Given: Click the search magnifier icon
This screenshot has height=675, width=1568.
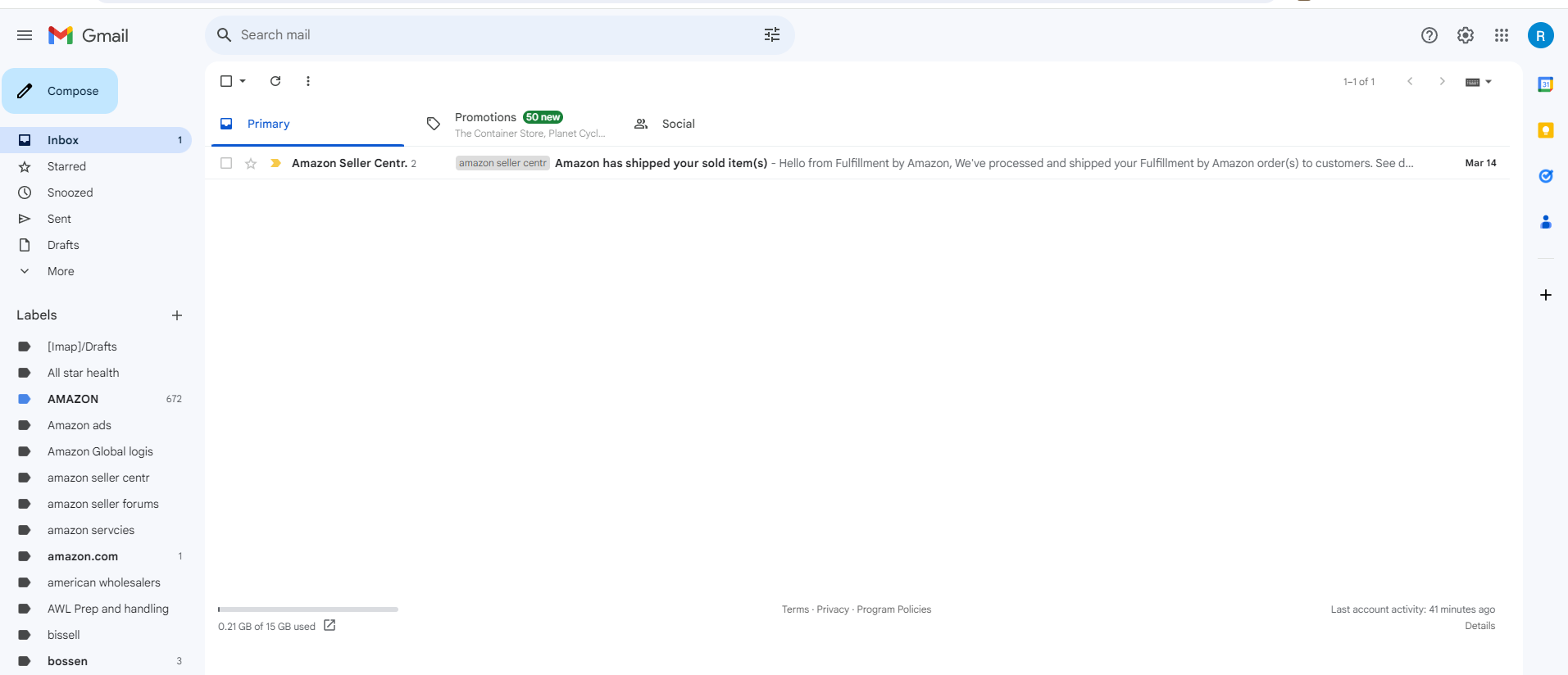Looking at the screenshot, I should pos(224,35).
